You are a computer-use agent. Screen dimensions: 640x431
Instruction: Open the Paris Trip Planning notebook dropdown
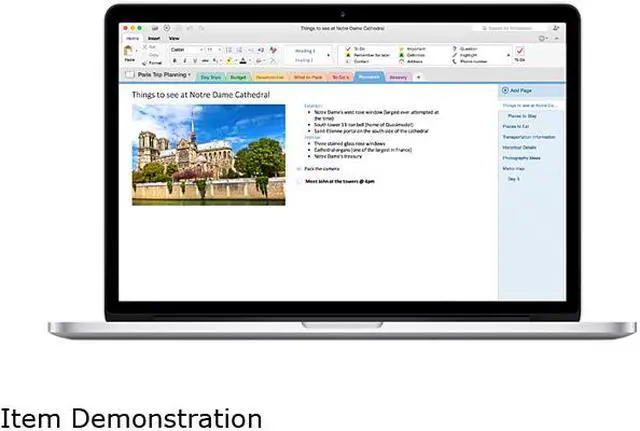[164, 75]
